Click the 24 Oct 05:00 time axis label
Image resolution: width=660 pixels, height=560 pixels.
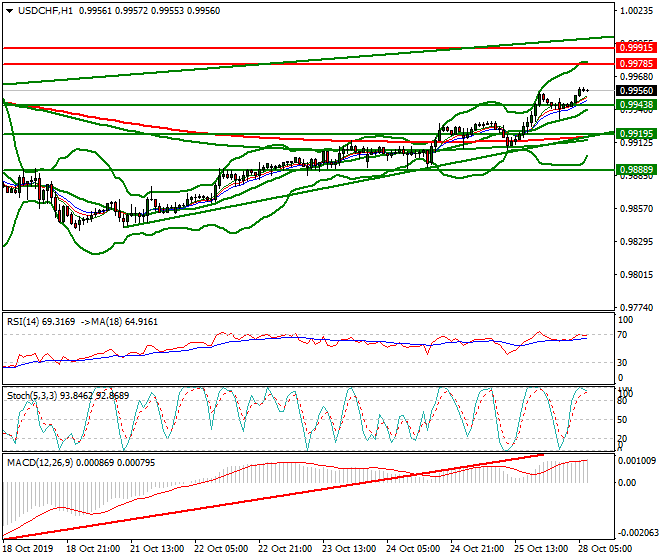413,549
